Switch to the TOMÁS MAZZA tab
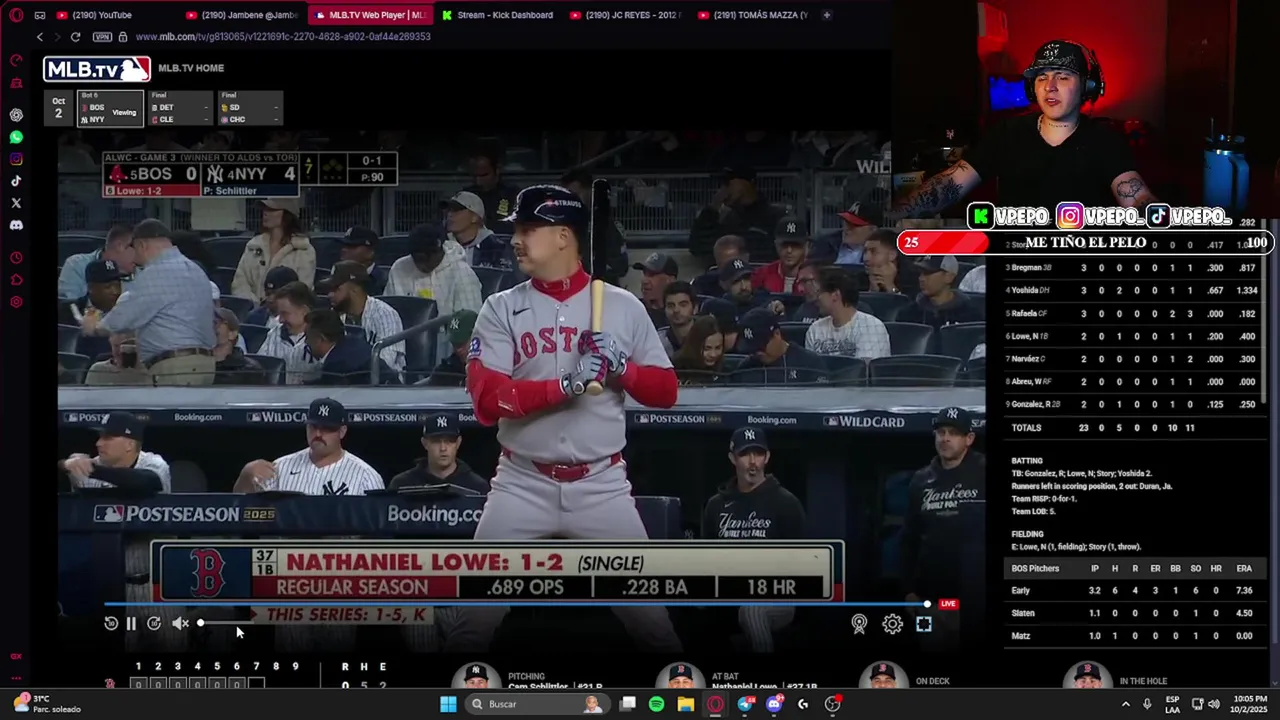Image resolution: width=1280 pixels, height=720 pixels. [x=753, y=15]
